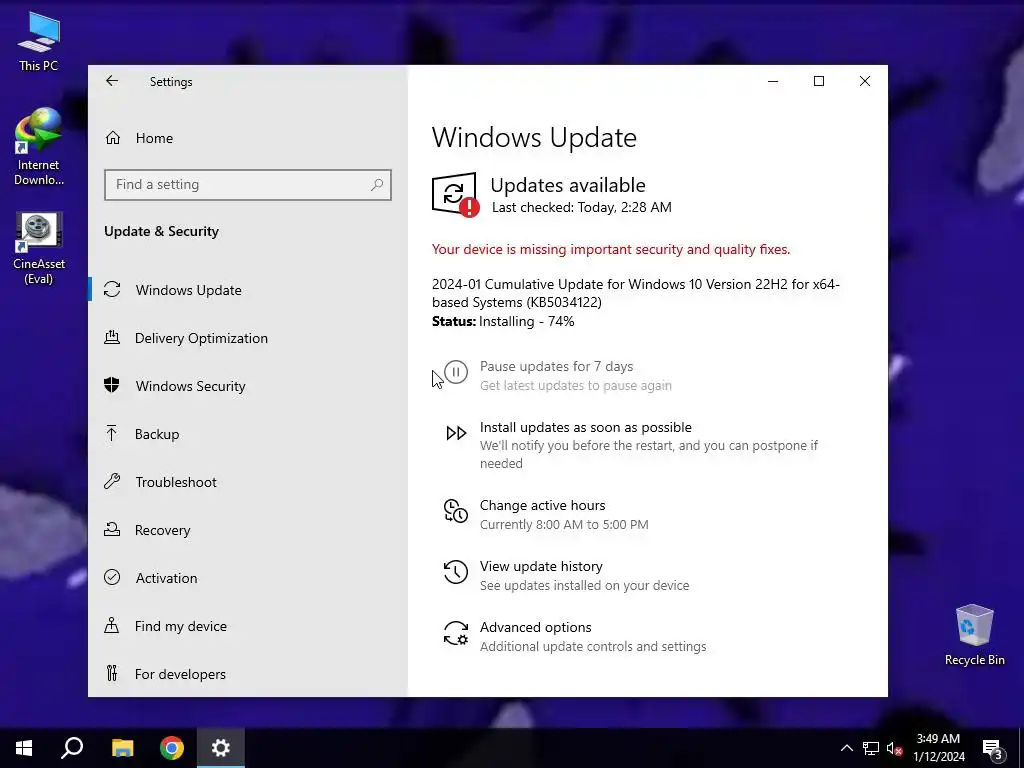Maximize the Settings window
Image resolution: width=1024 pixels, height=768 pixels.
click(x=819, y=81)
